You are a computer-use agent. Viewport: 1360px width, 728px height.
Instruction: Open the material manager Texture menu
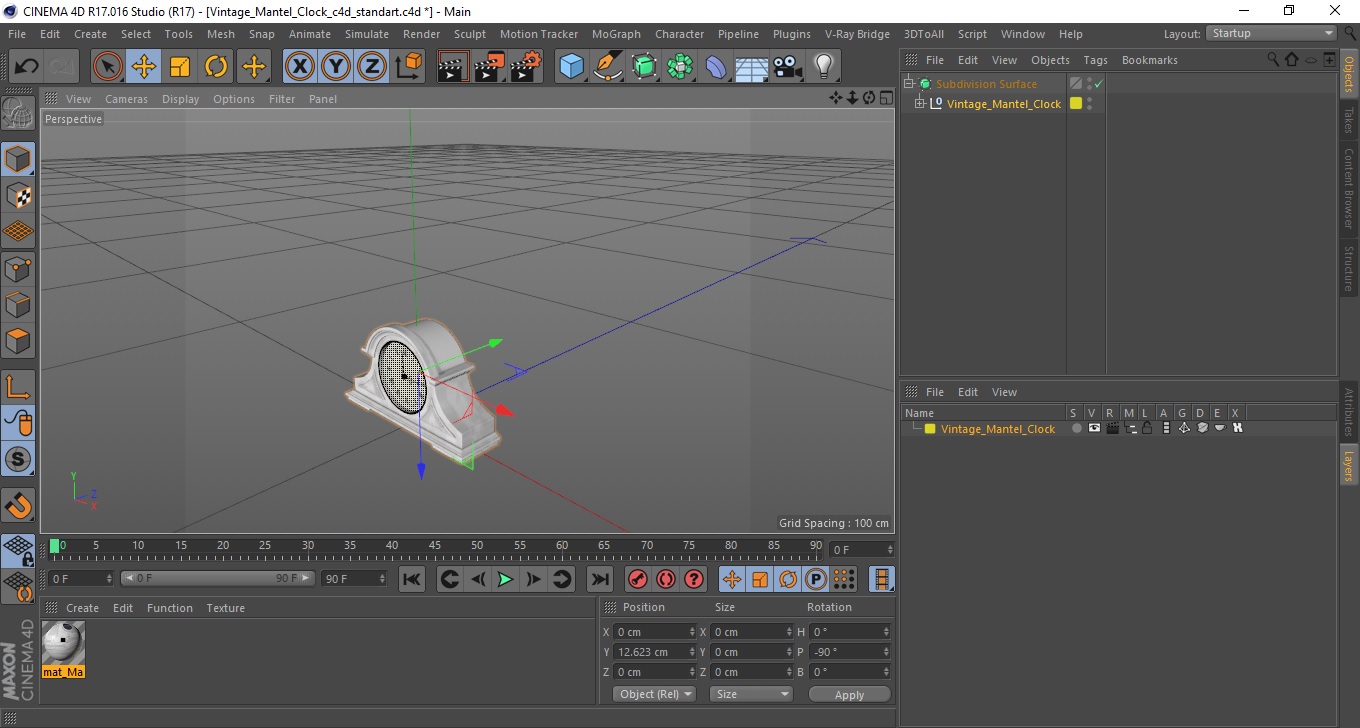point(225,608)
